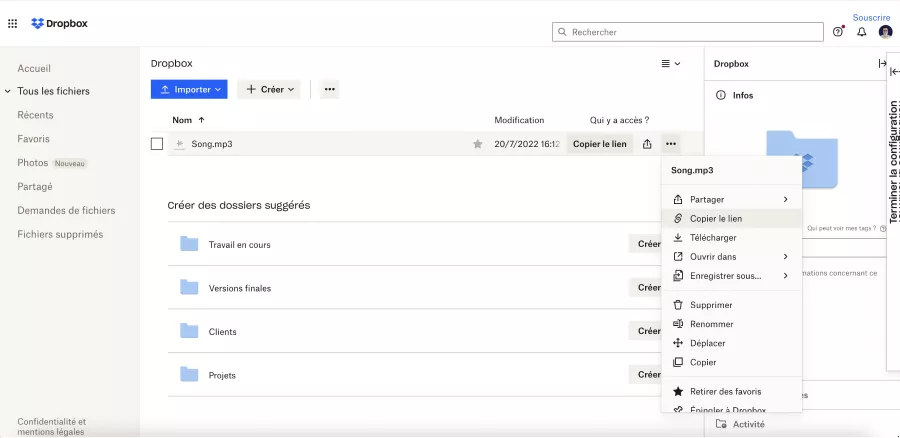This screenshot has height=438, width=900.
Task: Star the Song.mp3 file
Action: tap(478, 144)
